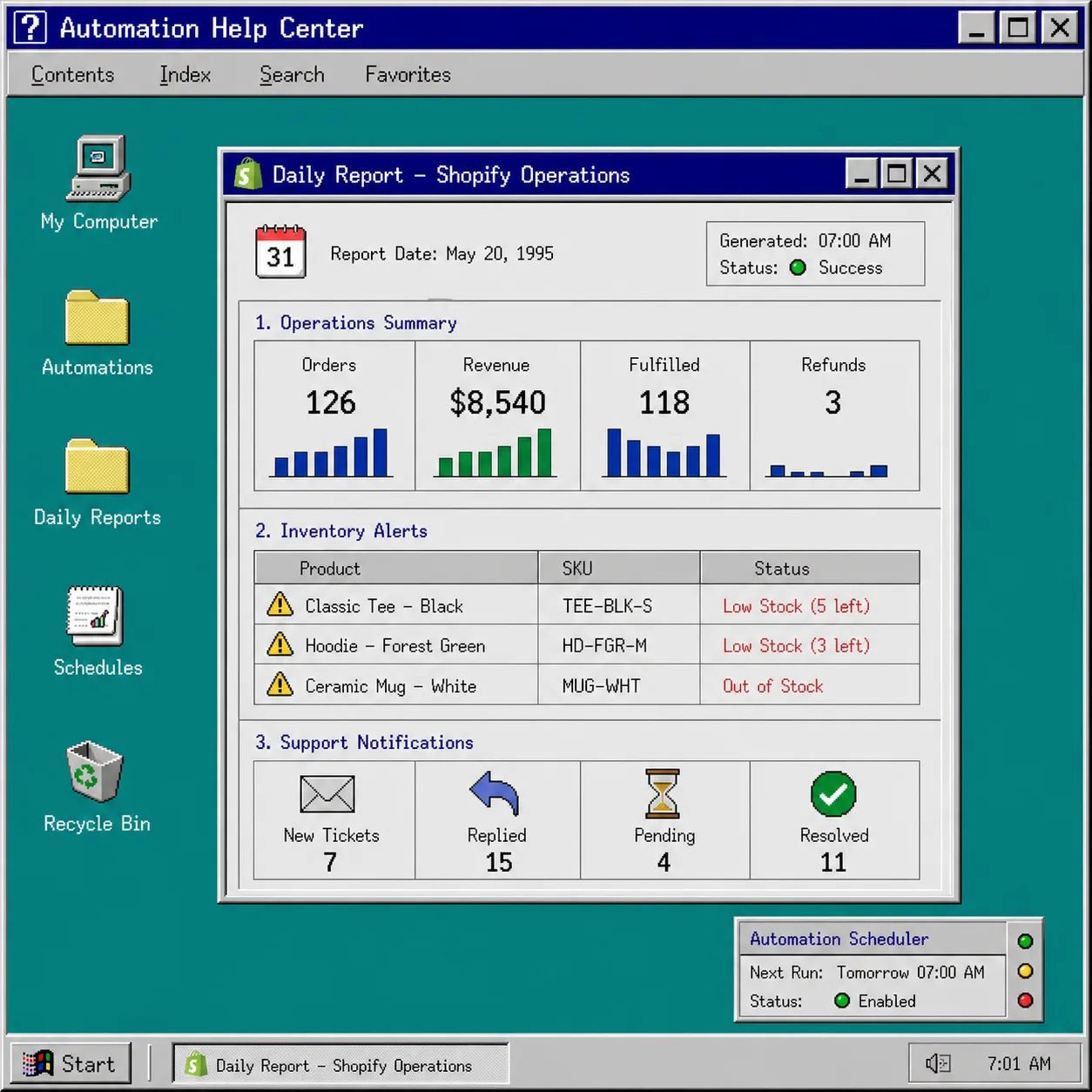Image resolution: width=1092 pixels, height=1092 pixels.
Task: Open the Index menu
Action: [x=185, y=75]
